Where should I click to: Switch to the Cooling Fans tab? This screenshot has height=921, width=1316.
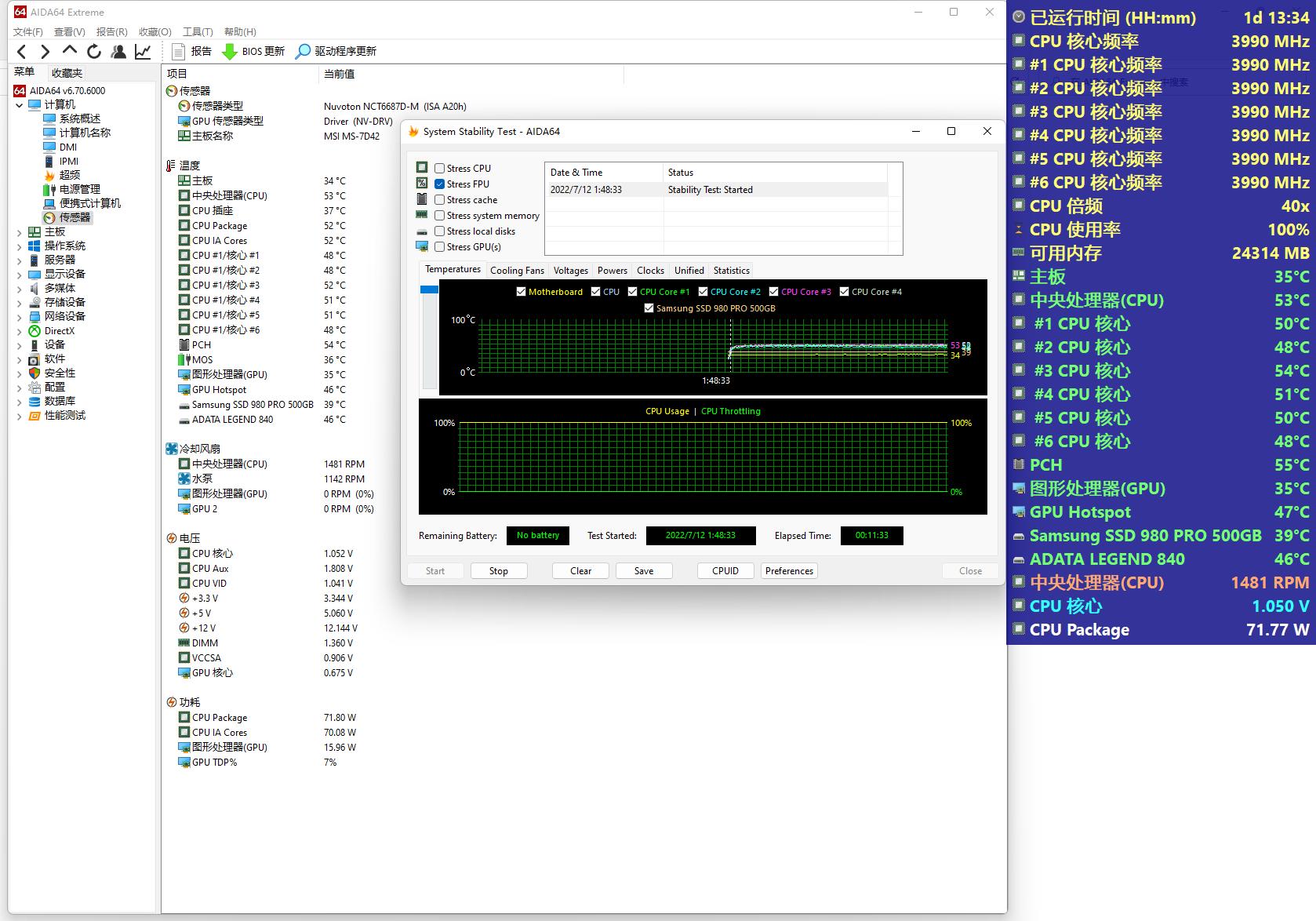point(517,271)
